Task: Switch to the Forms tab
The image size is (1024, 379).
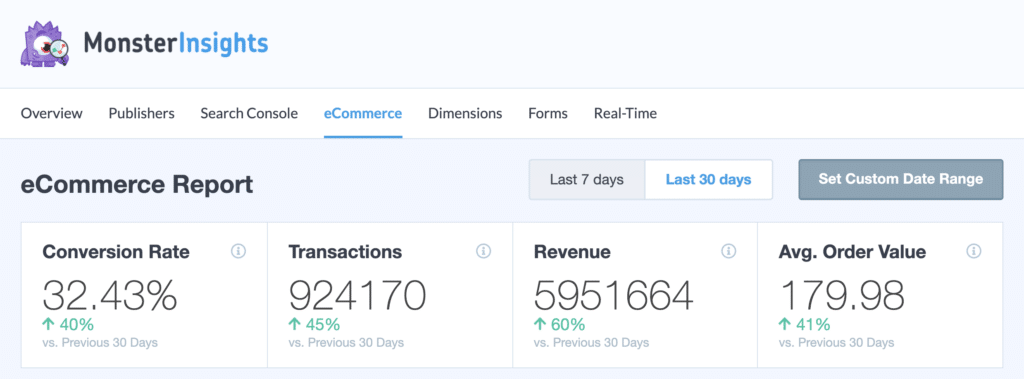Action: (x=548, y=113)
